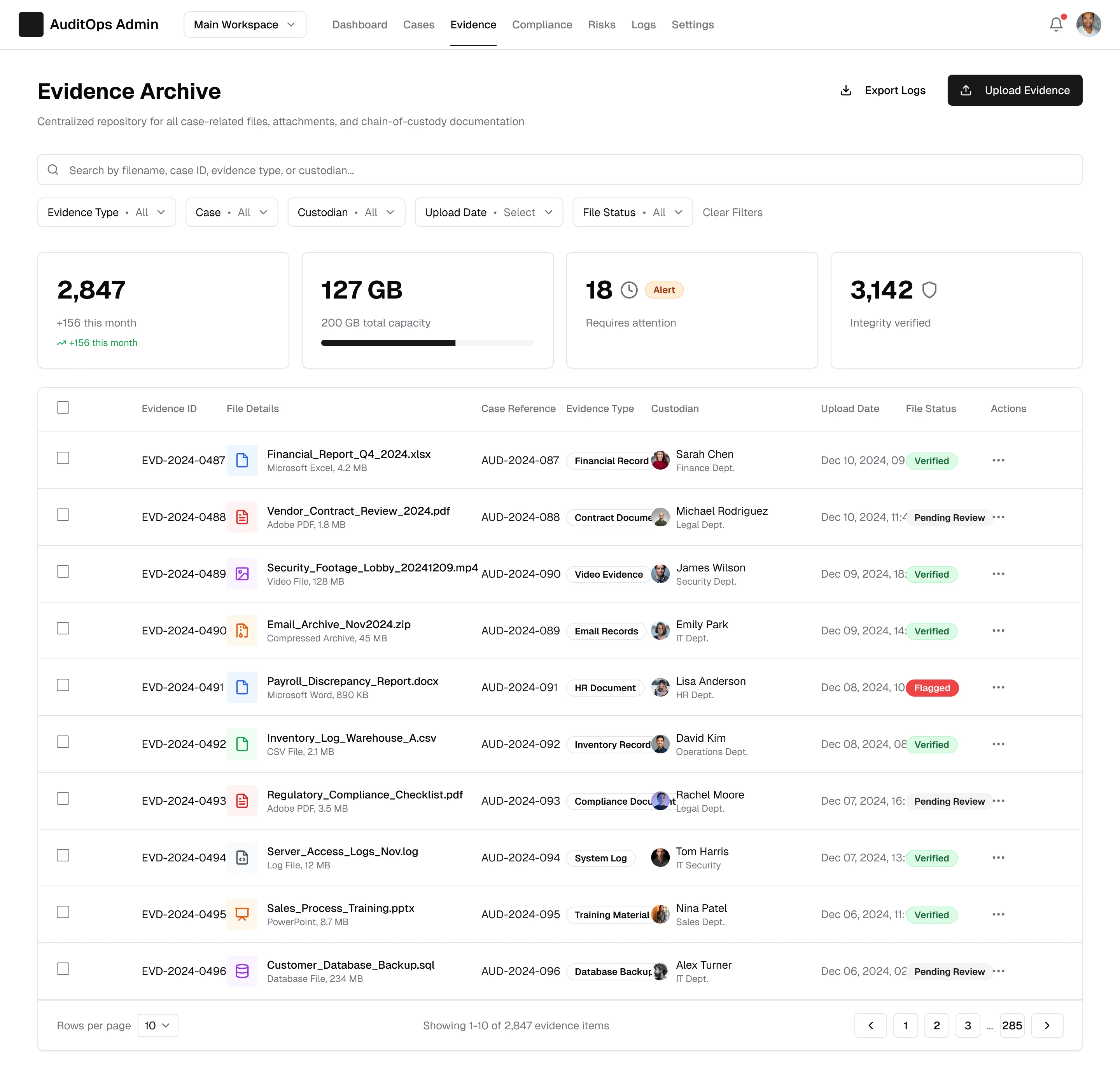
Task: Click the shield icon beside 3,142
Action: tap(929, 290)
